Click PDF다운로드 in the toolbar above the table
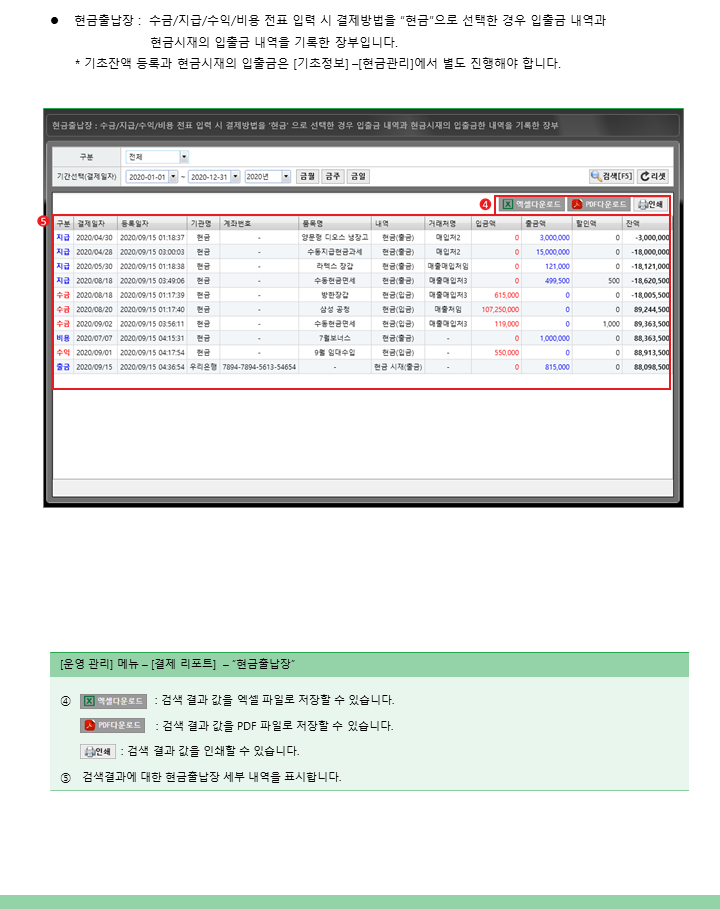 (x=599, y=204)
